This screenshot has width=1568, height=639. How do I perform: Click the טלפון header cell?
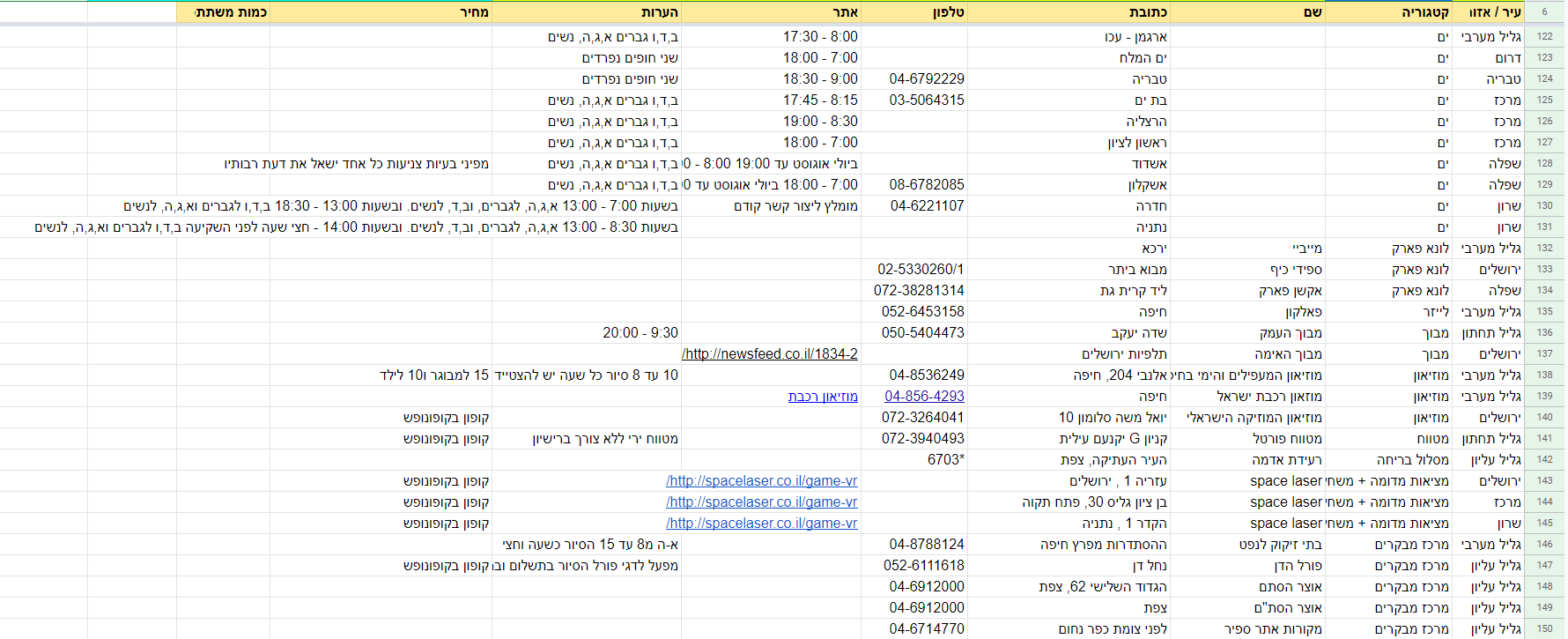tap(913, 12)
